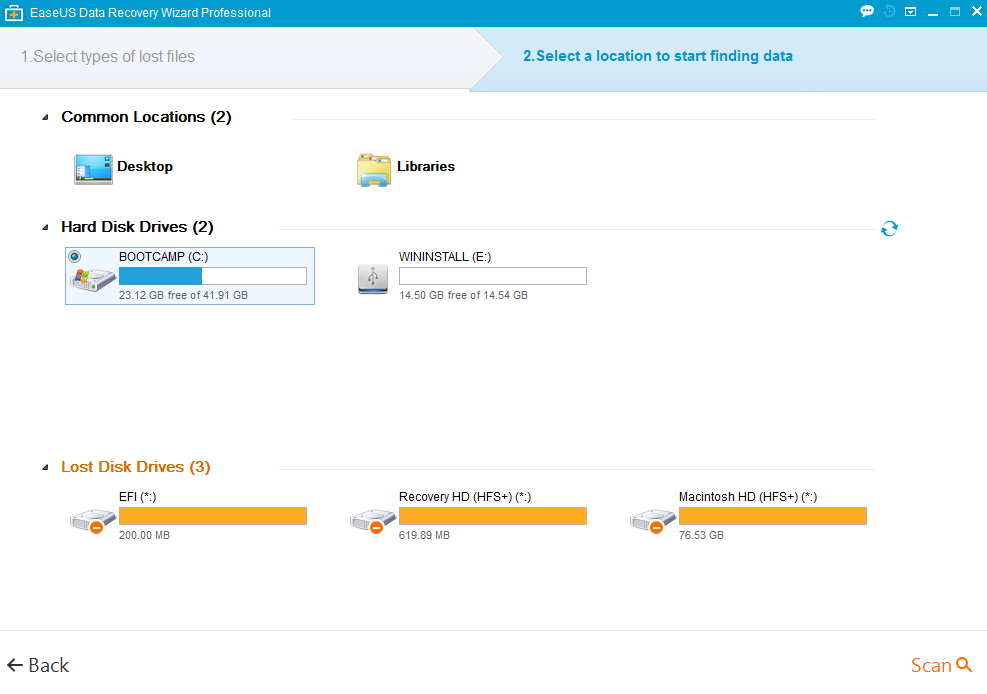Click the WININSTALL (E:) USB drive icon
The width and height of the screenshot is (987, 694).
373,278
